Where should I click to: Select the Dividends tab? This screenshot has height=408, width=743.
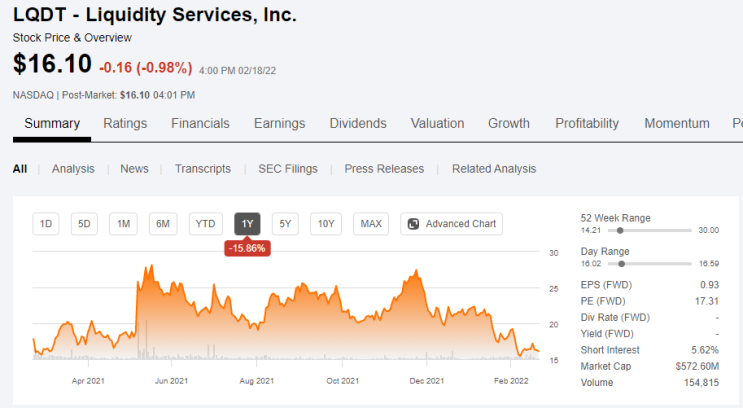point(358,124)
